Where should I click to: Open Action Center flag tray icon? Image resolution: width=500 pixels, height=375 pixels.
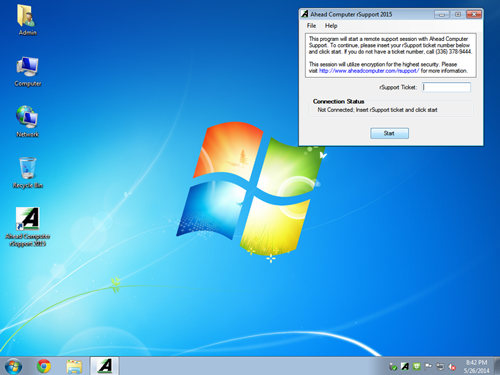[x=428, y=366]
